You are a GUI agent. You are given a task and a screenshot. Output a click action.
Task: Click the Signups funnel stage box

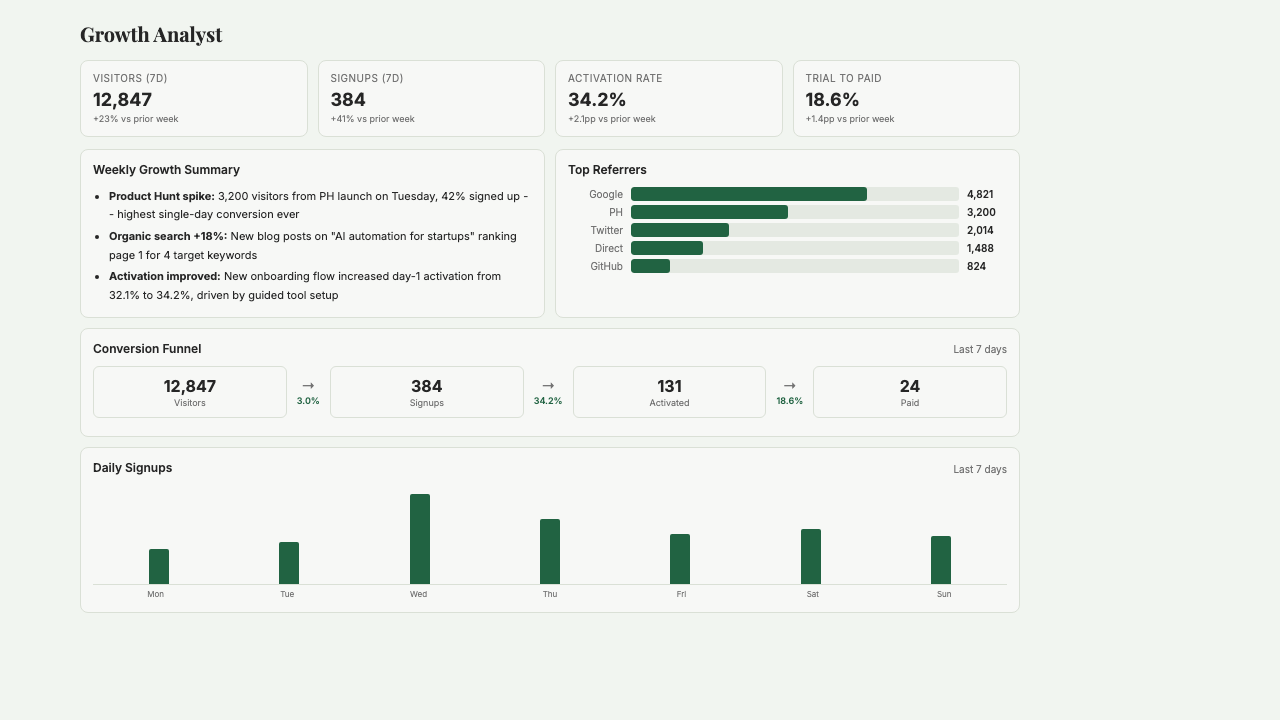(427, 391)
